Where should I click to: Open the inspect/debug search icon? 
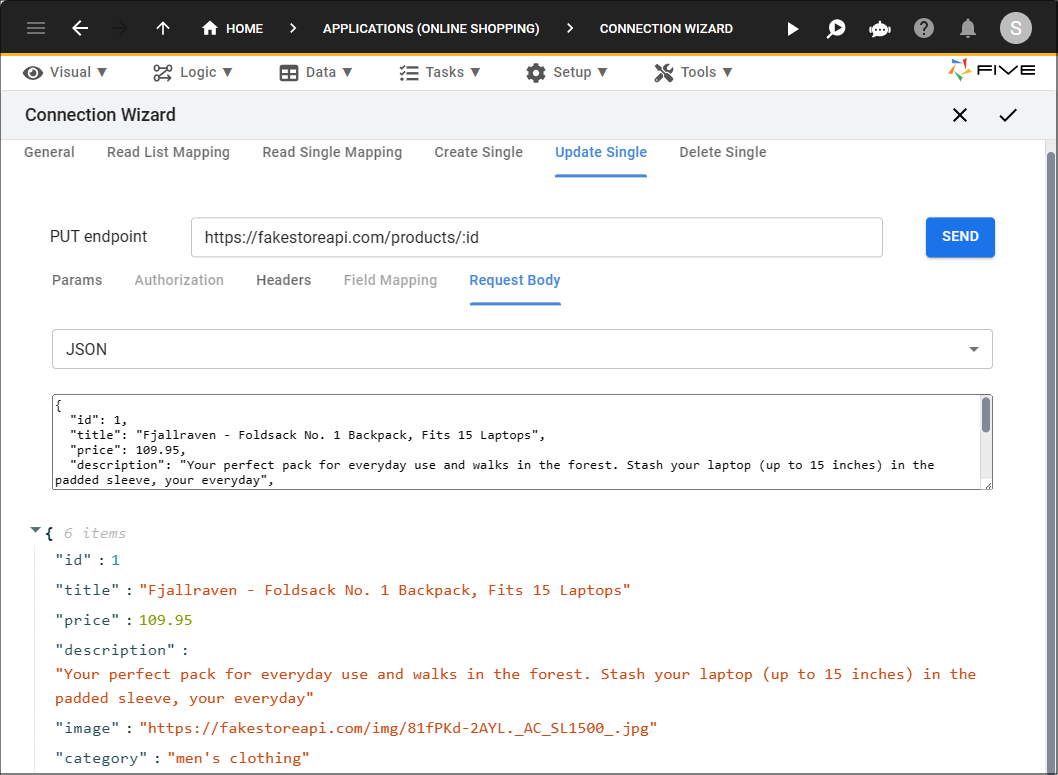[836, 29]
